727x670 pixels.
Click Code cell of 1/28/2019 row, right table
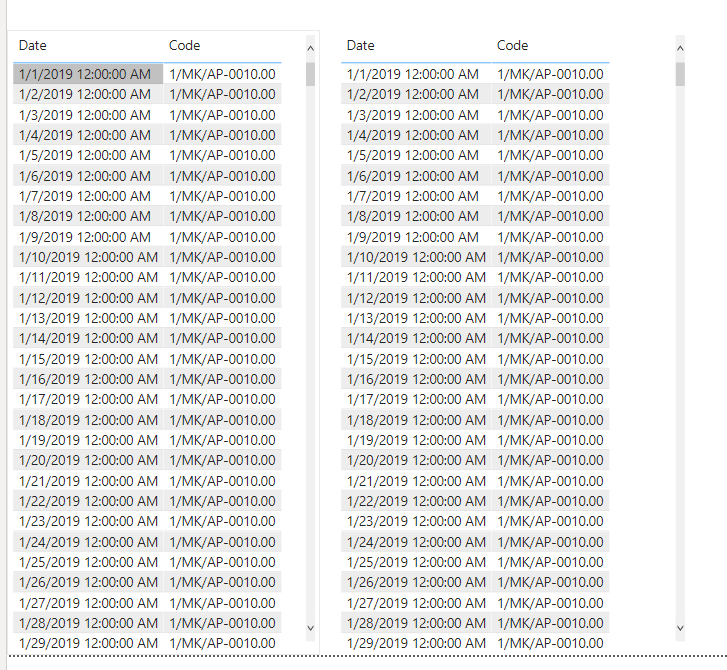[550, 623]
